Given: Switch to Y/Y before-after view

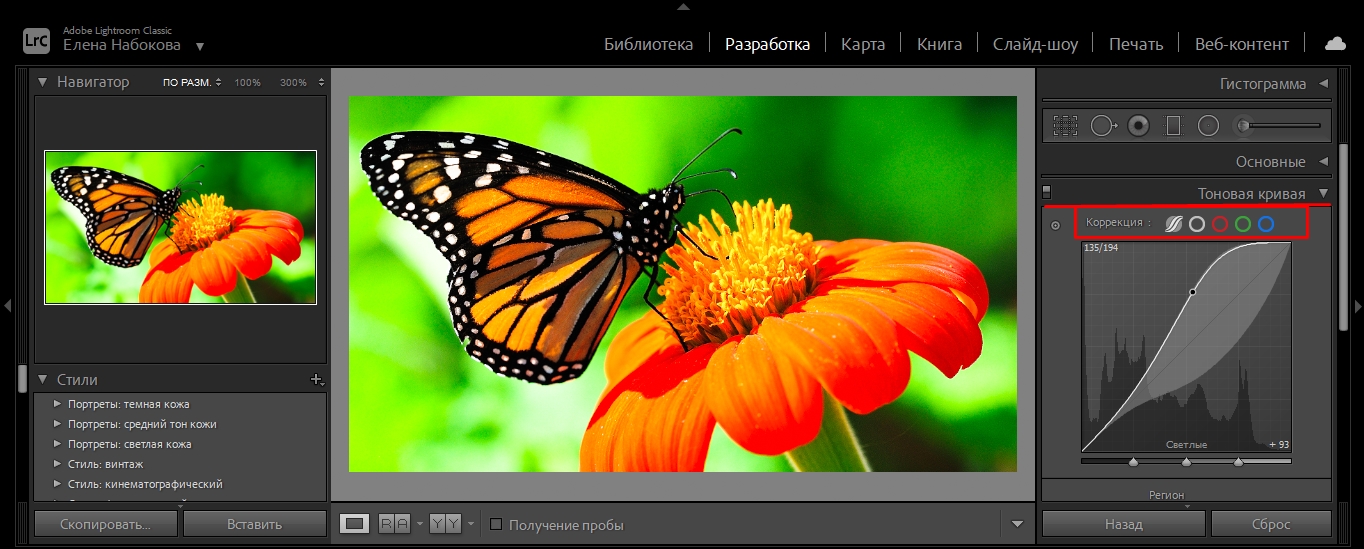Looking at the screenshot, I should point(444,523).
